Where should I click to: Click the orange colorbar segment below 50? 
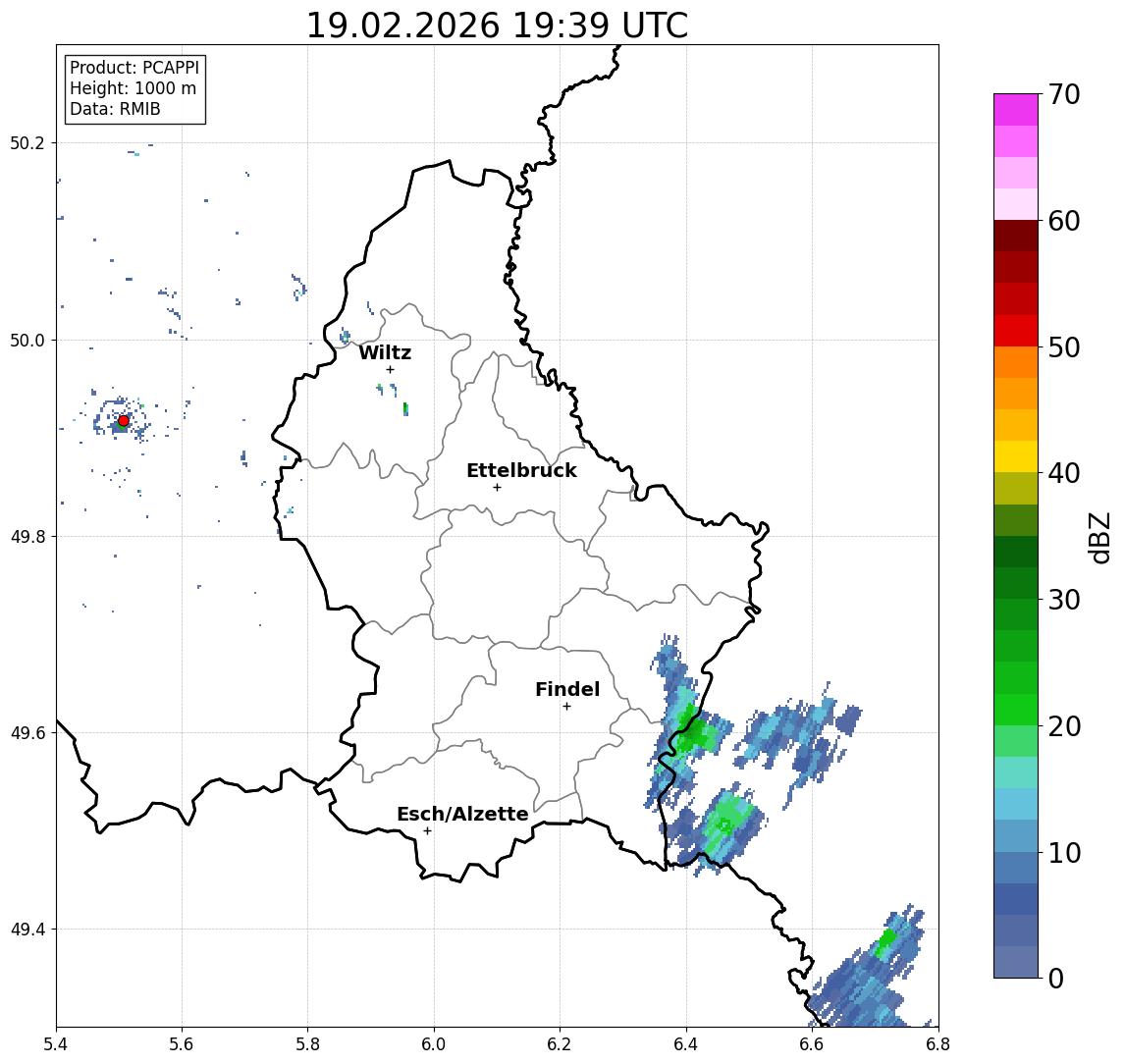click(1016, 362)
